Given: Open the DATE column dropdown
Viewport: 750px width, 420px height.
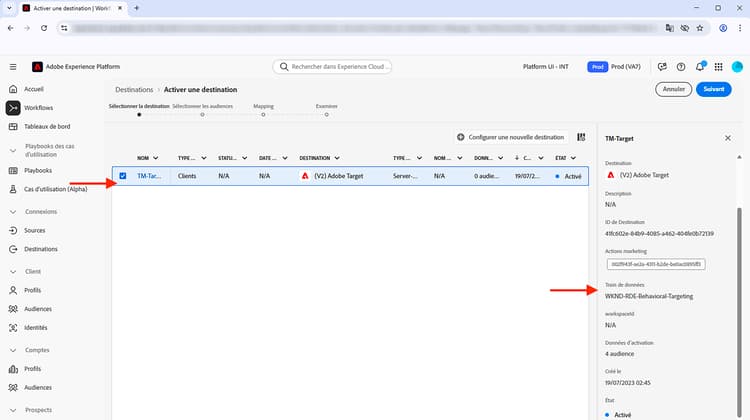Looking at the screenshot, I should tap(285, 158).
